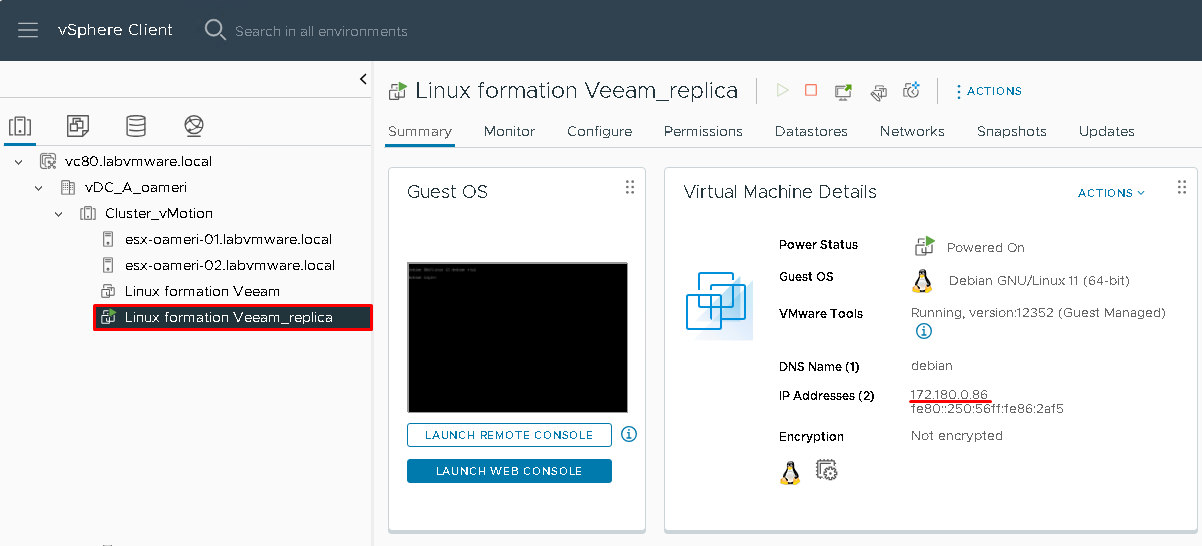Click info icon beside remote console
Image resolution: width=1202 pixels, height=546 pixels.
629,434
